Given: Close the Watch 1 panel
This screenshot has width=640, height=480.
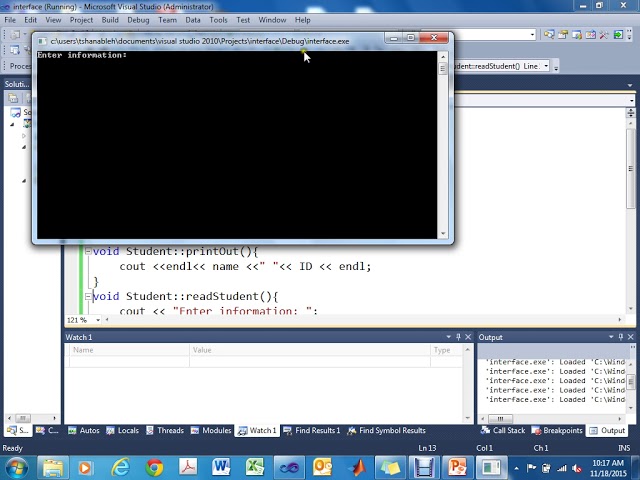Looking at the screenshot, I should [468, 337].
